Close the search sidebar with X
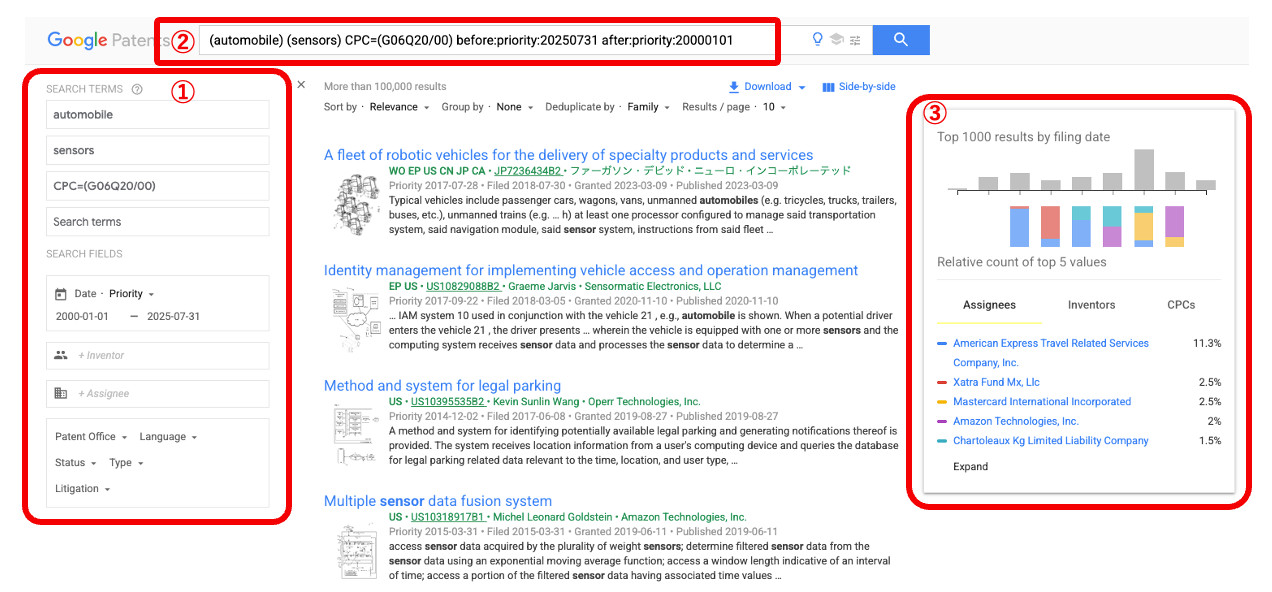 point(301,85)
